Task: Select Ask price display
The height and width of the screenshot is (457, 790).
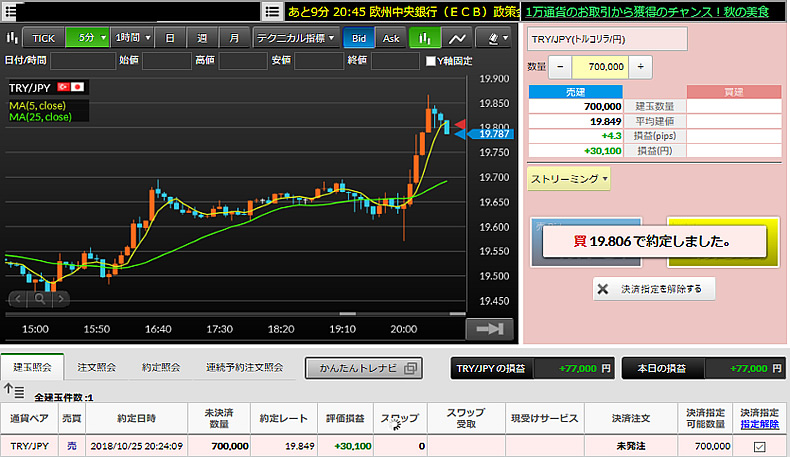Action: click(390, 38)
